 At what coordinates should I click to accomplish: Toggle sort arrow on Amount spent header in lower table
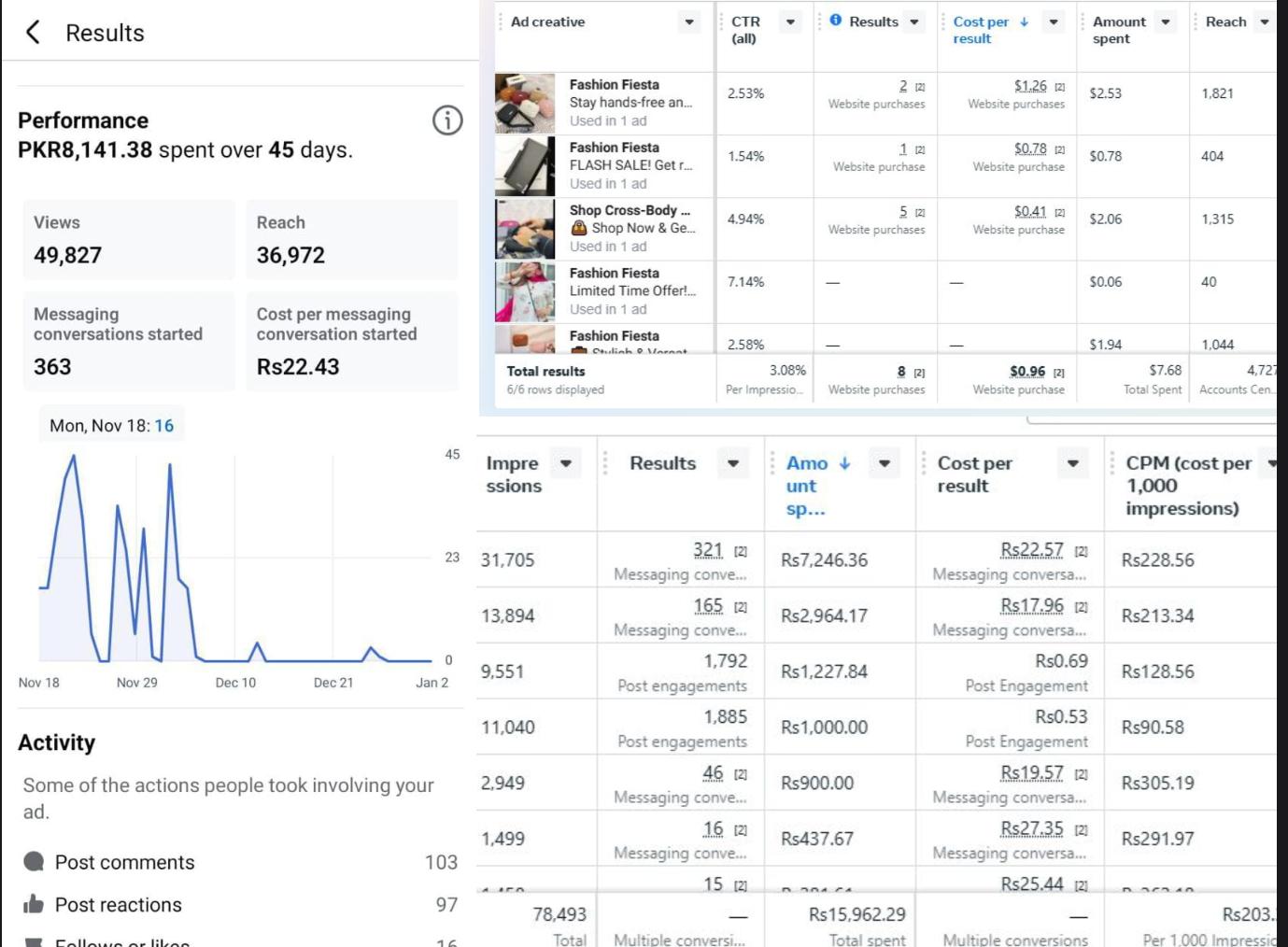tap(845, 463)
